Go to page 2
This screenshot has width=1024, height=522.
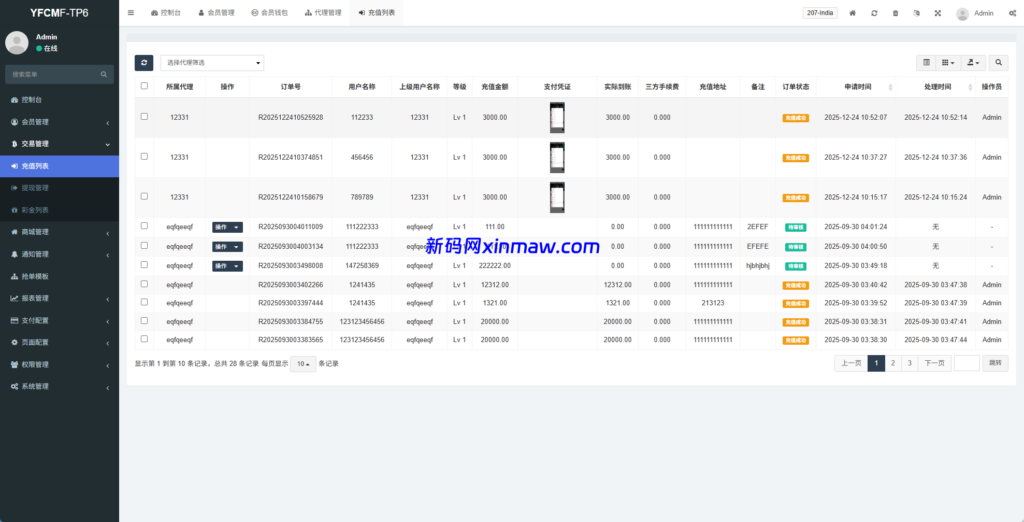tap(893, 363)
